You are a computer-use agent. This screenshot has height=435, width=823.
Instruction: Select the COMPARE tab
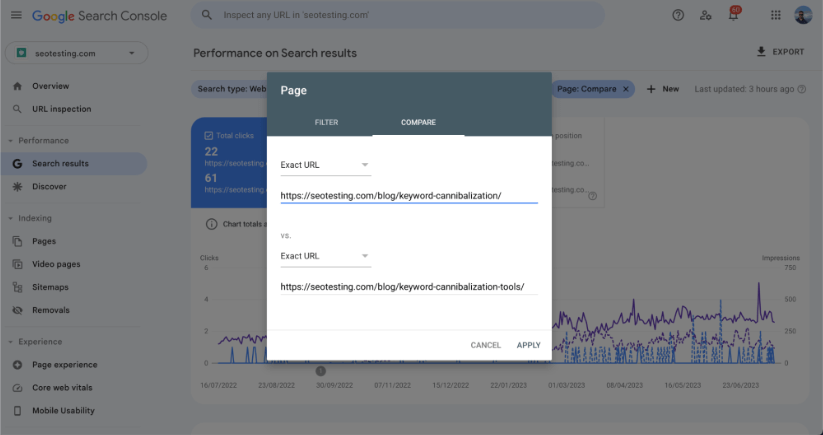point(418,122)
